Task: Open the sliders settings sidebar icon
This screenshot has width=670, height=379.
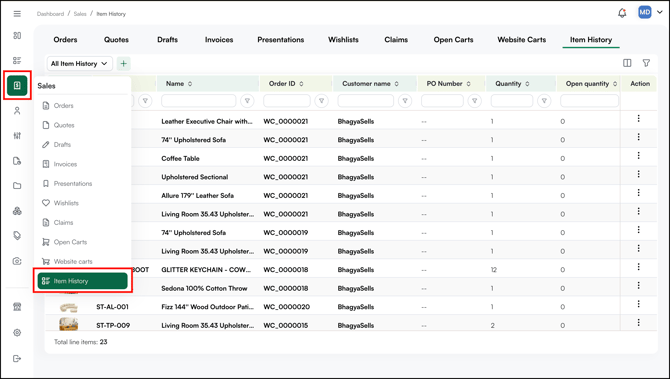Action: (x=17, y=136)
